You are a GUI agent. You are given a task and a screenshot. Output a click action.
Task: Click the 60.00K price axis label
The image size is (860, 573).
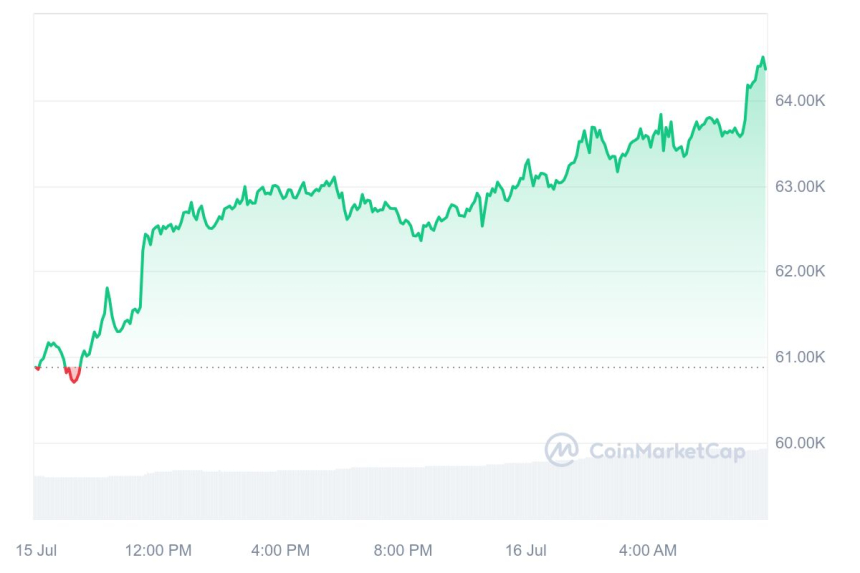pos(801,443)
